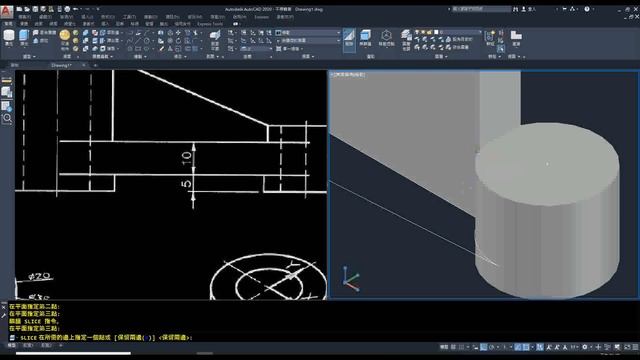This screenshot has height=360, width=640.
Task: Click the Union solid editing icon
Action: (86, 33)
